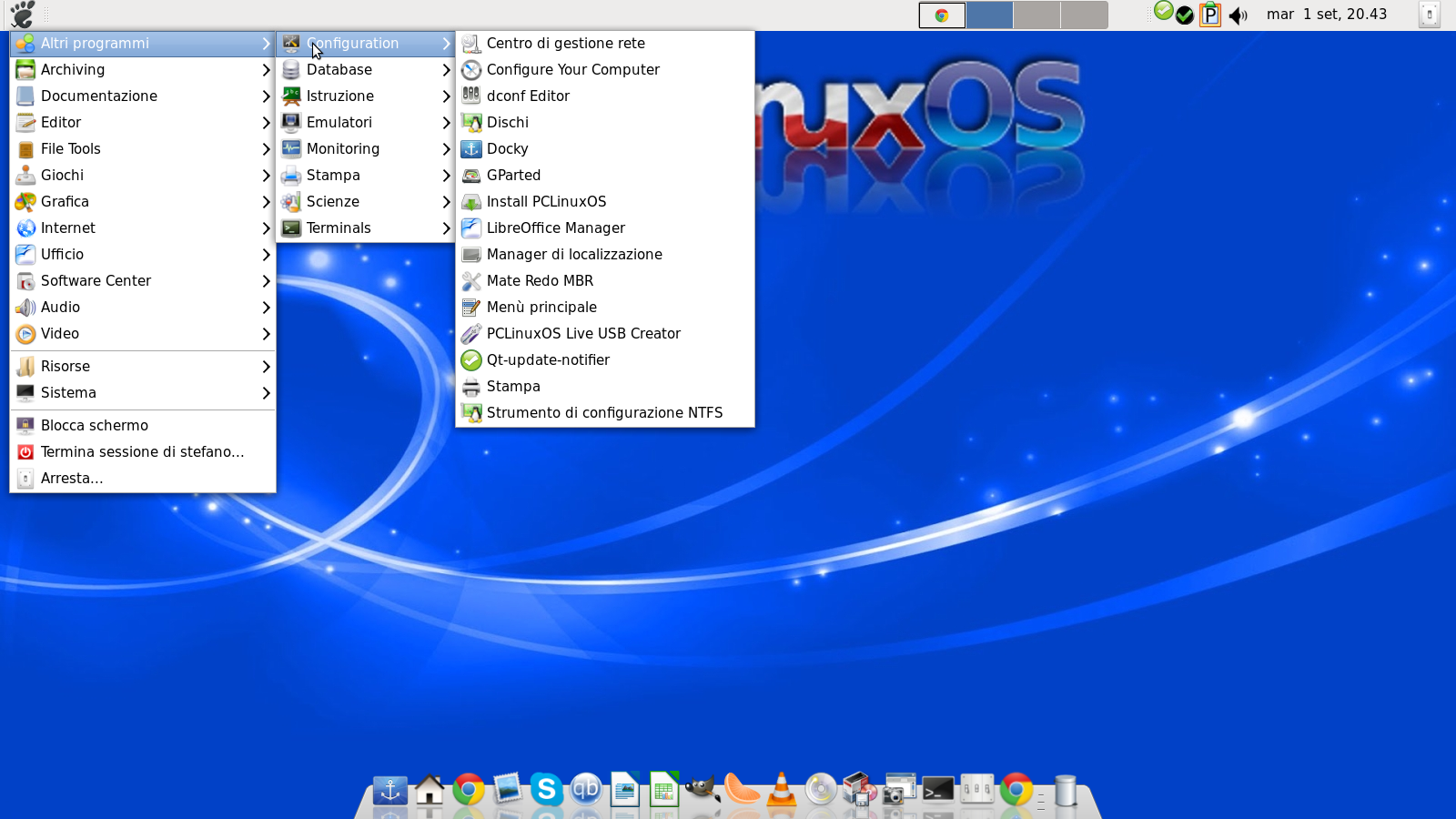Click the black check mark tray icon

click(x=1184, y=15)
